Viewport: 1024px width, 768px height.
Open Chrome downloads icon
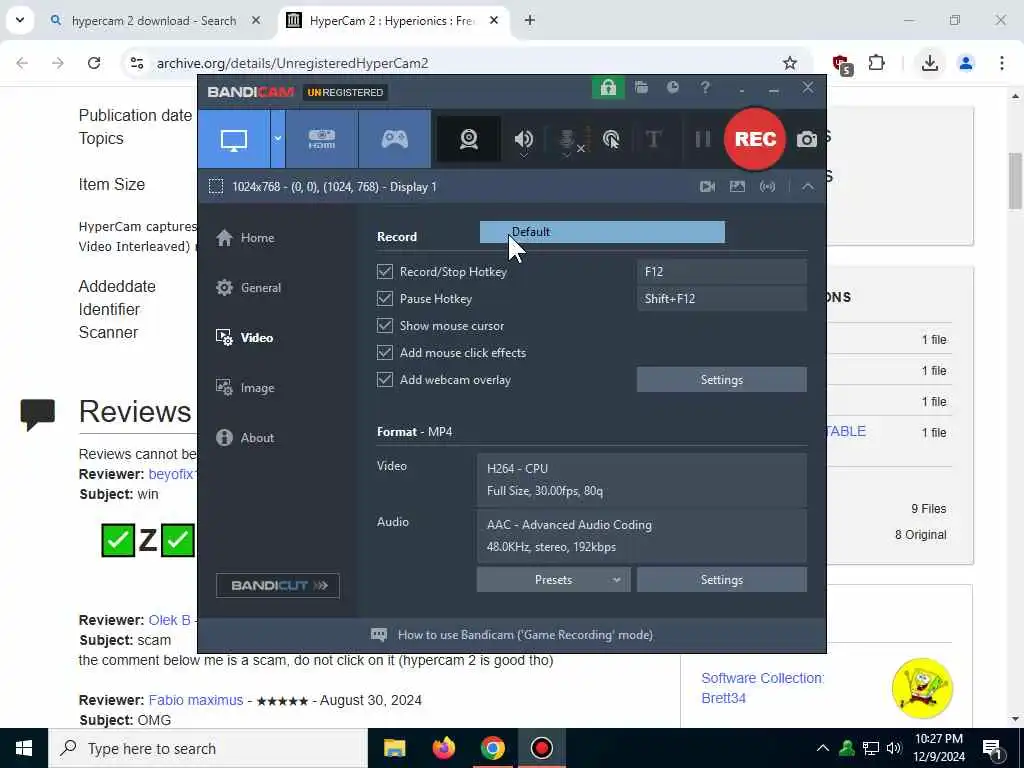[929, 63]
